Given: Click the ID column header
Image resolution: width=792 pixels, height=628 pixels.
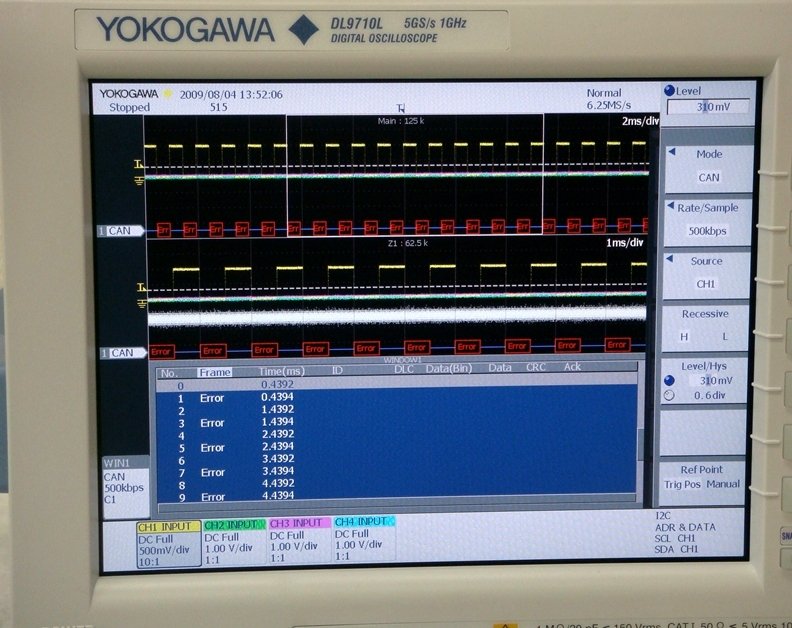Looking at the screenshot, I should click(337, 370).
